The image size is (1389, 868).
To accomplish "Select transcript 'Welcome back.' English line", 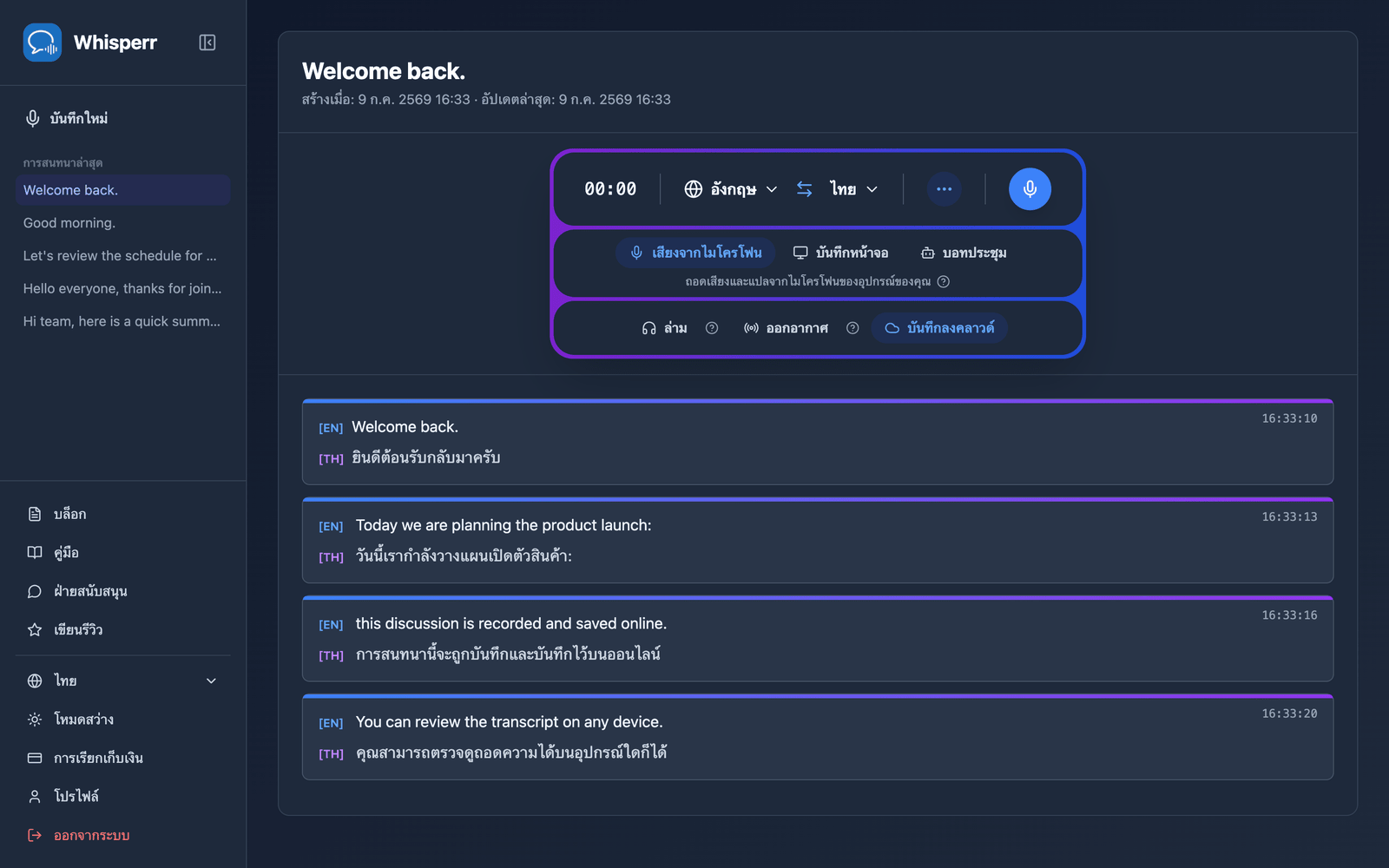I will [405, 427].
